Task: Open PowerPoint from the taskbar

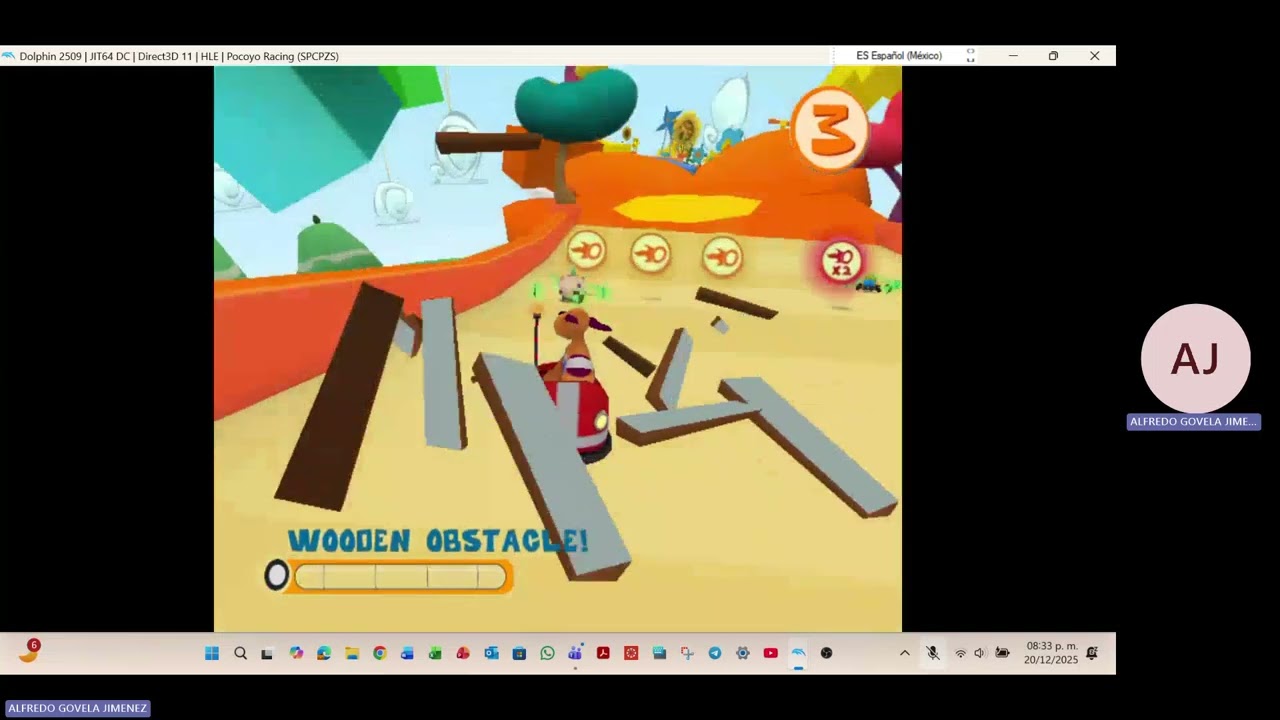Action: pyautogui.click(x=463, y=653)
